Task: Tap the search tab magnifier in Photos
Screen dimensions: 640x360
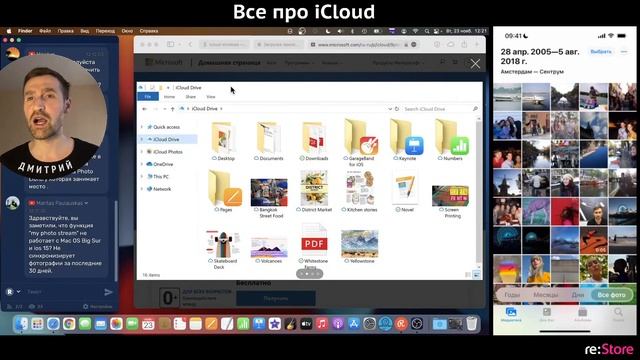Action: (618, 313)
